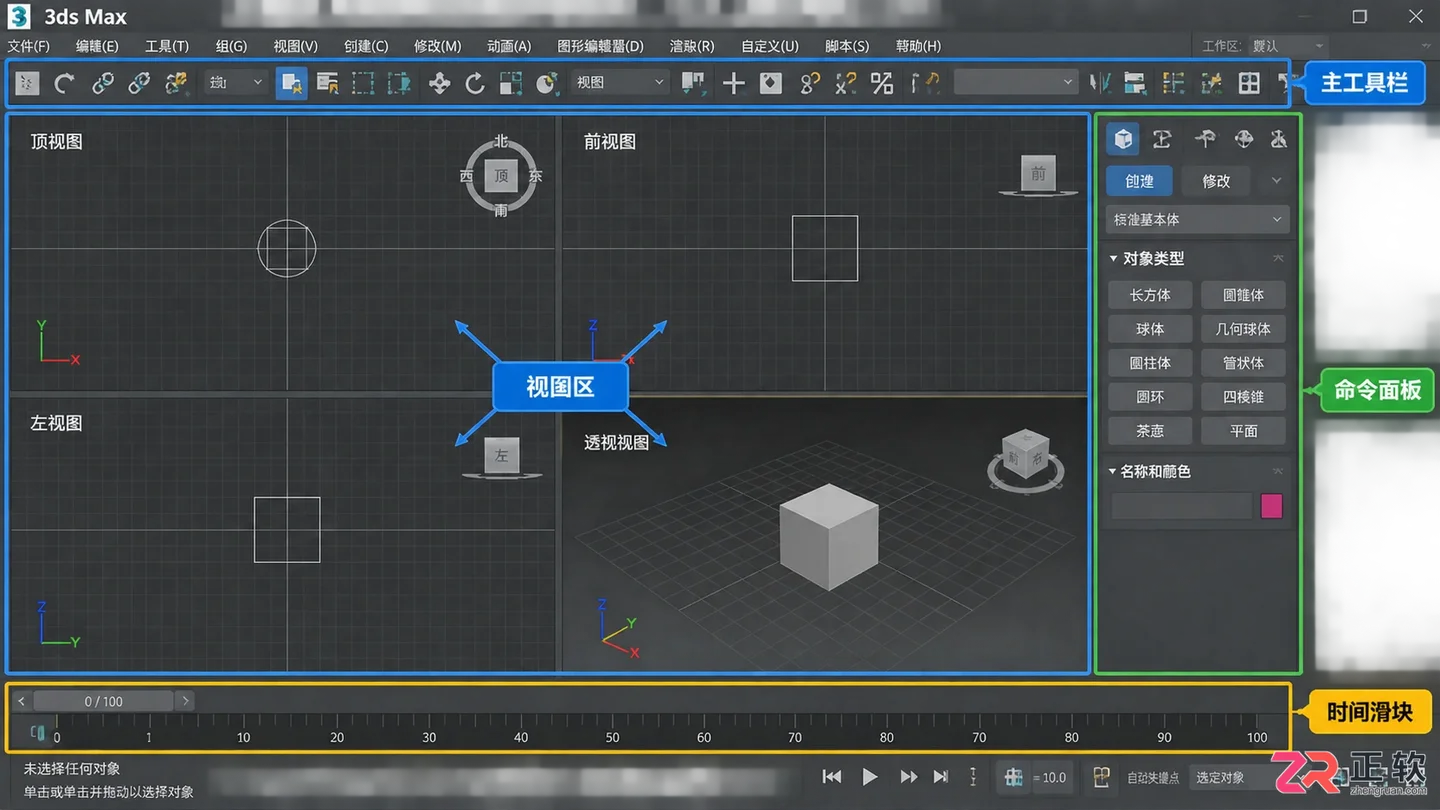
Task: Open the 工具(T) menu
Action: point(167,46)
